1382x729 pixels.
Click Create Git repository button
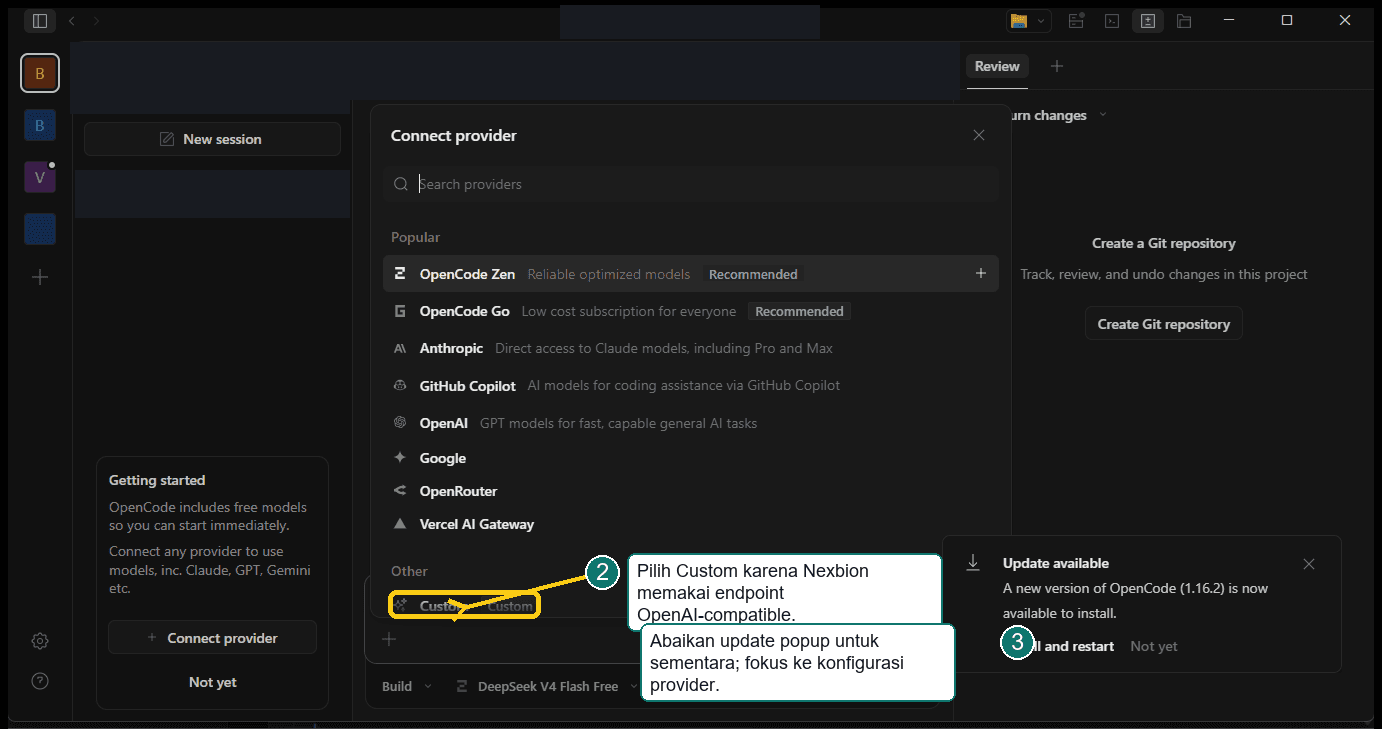tap(1164, 324)
